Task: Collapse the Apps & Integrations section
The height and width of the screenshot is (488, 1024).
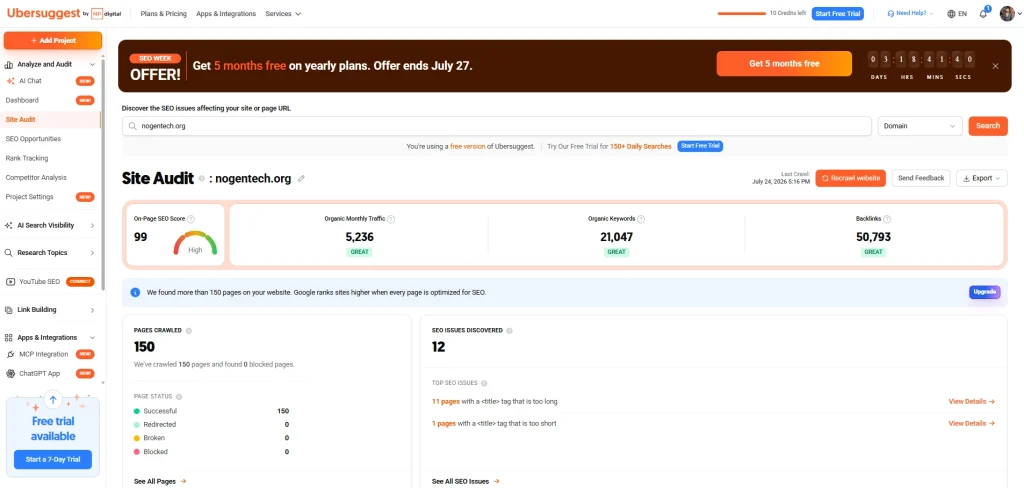Action: click(93, 338)
